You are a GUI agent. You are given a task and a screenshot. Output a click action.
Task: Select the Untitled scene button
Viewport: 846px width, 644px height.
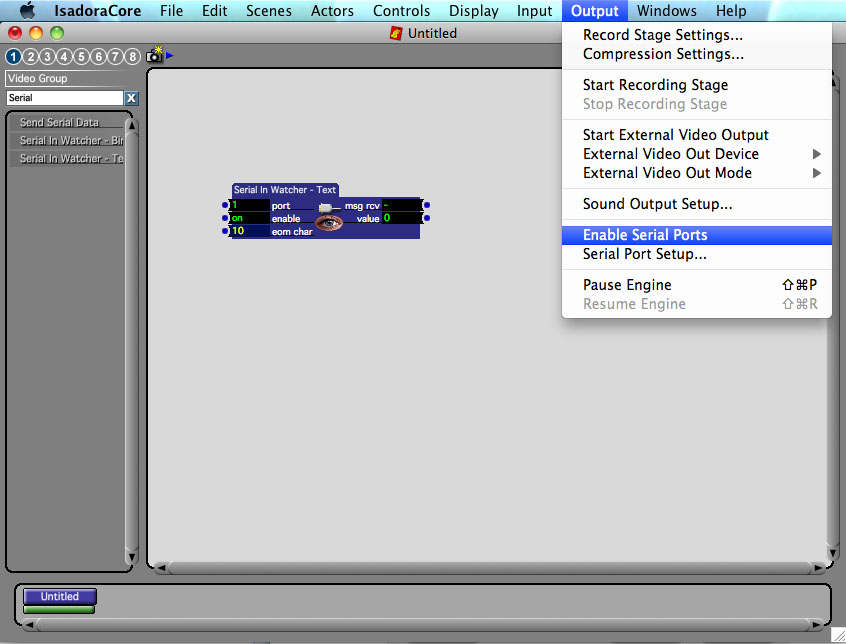pos(60,596)
